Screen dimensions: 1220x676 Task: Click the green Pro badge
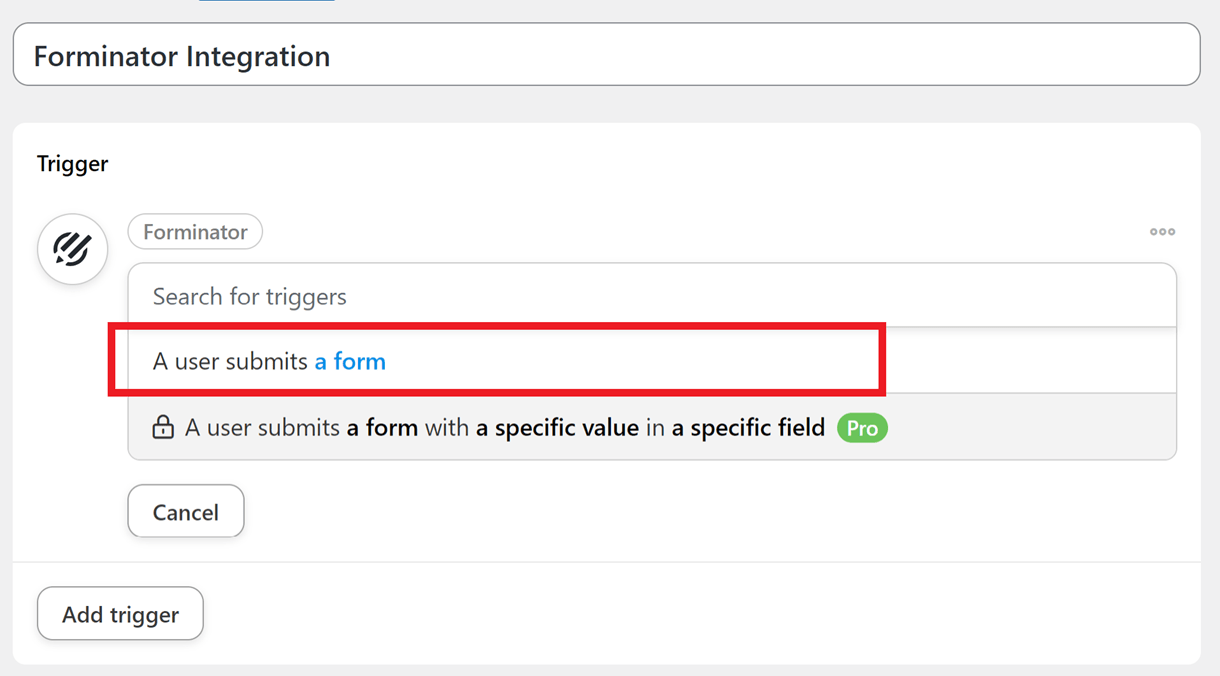pos(862,428)
